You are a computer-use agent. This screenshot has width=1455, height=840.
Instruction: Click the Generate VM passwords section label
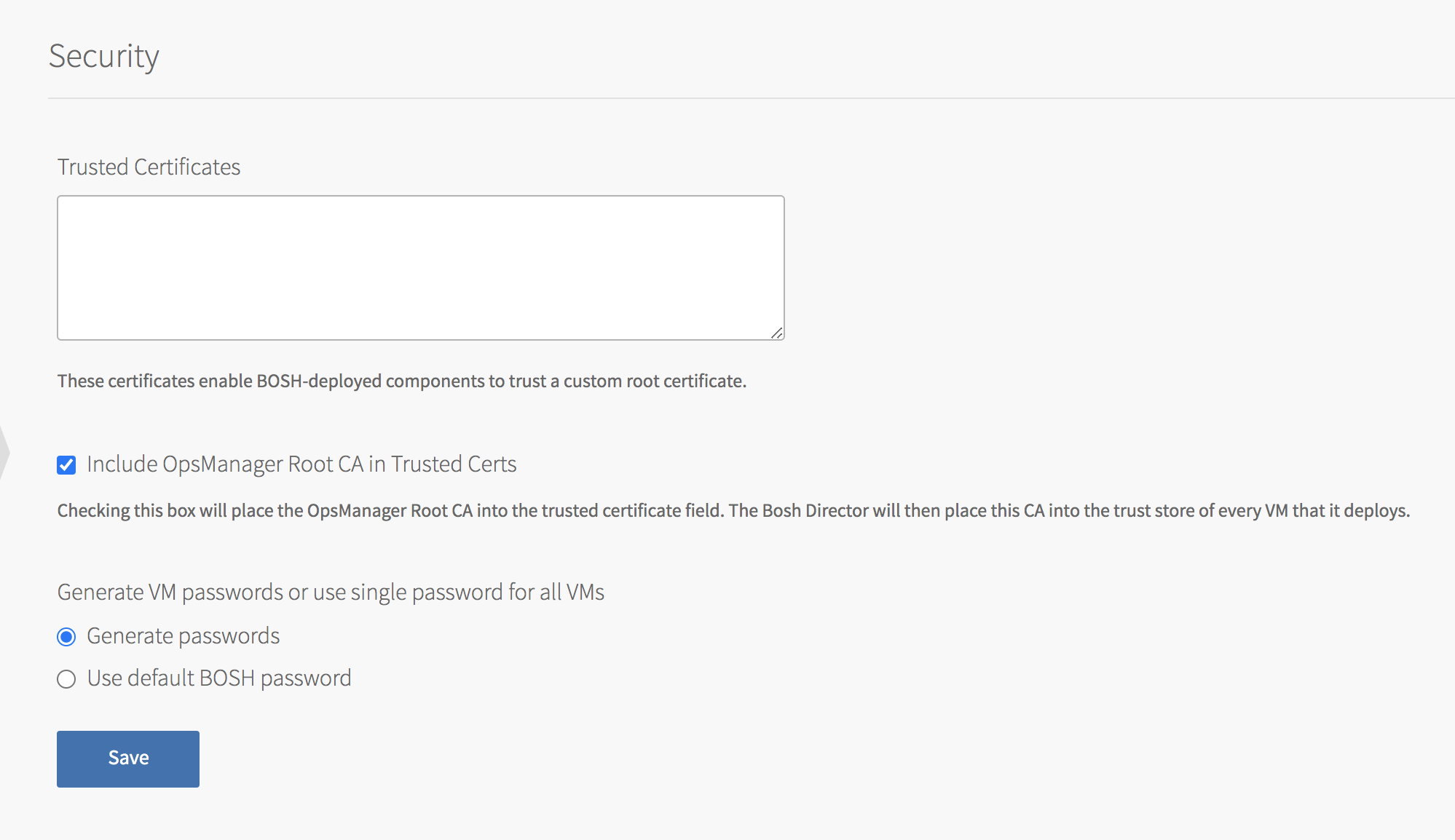pos(331,592)
